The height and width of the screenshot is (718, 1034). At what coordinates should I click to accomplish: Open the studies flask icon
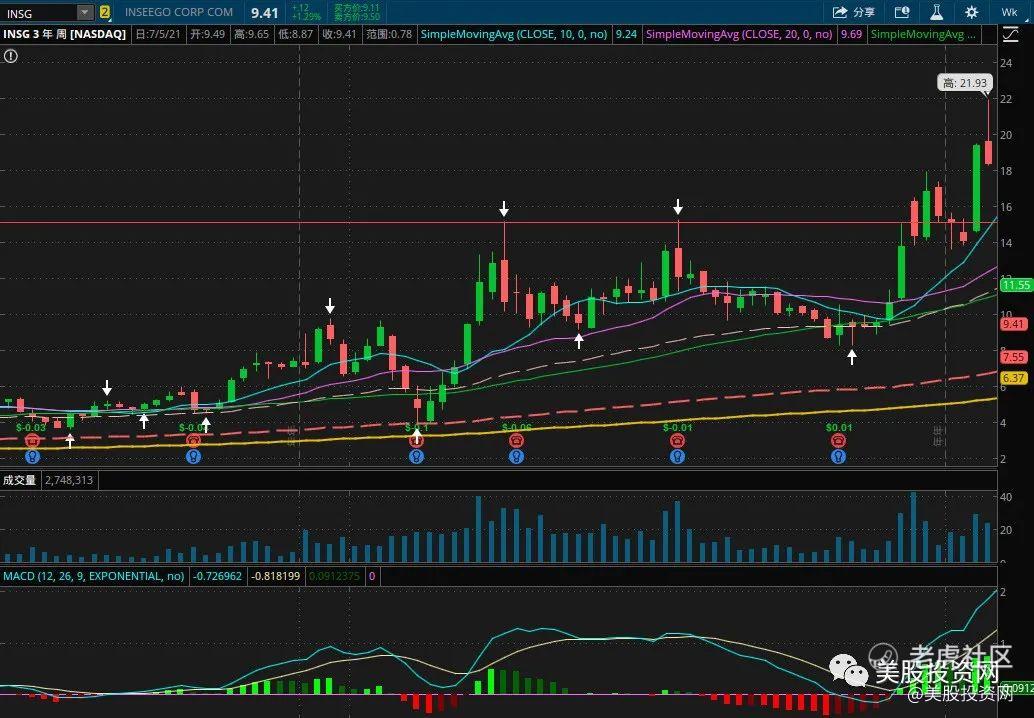936,12
